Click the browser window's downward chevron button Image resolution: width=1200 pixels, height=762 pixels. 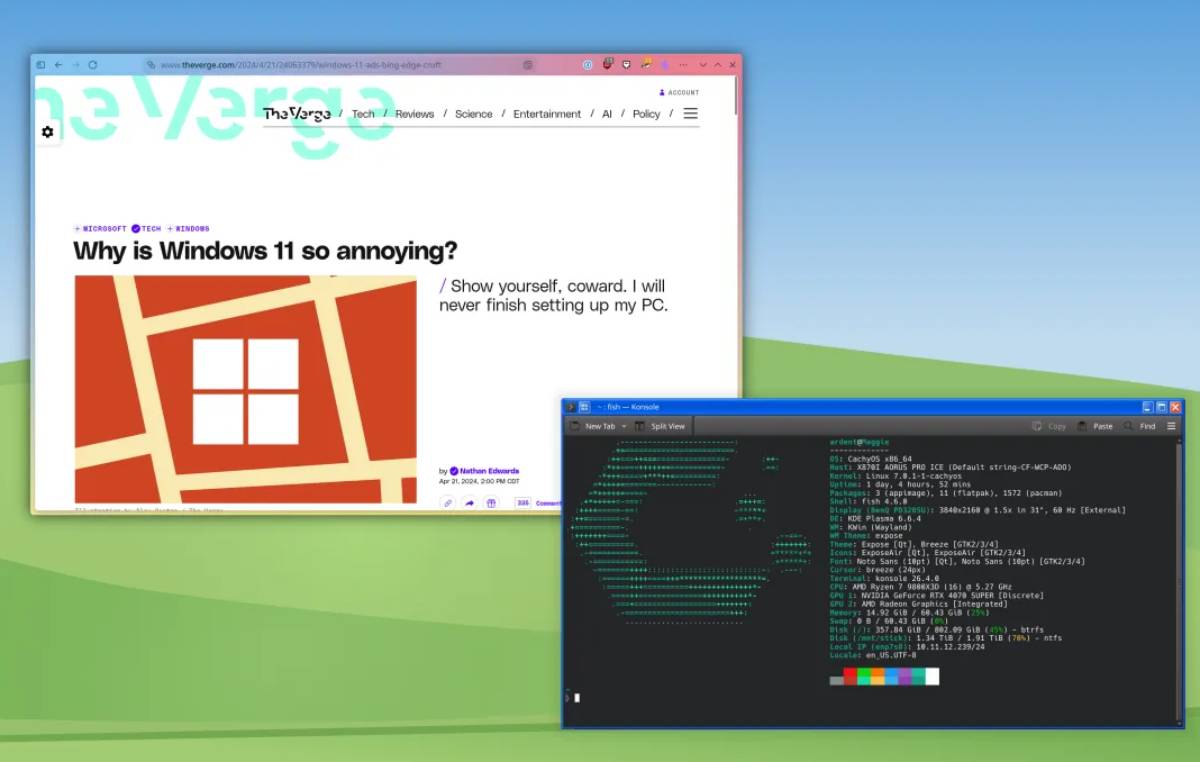(703, 65)
